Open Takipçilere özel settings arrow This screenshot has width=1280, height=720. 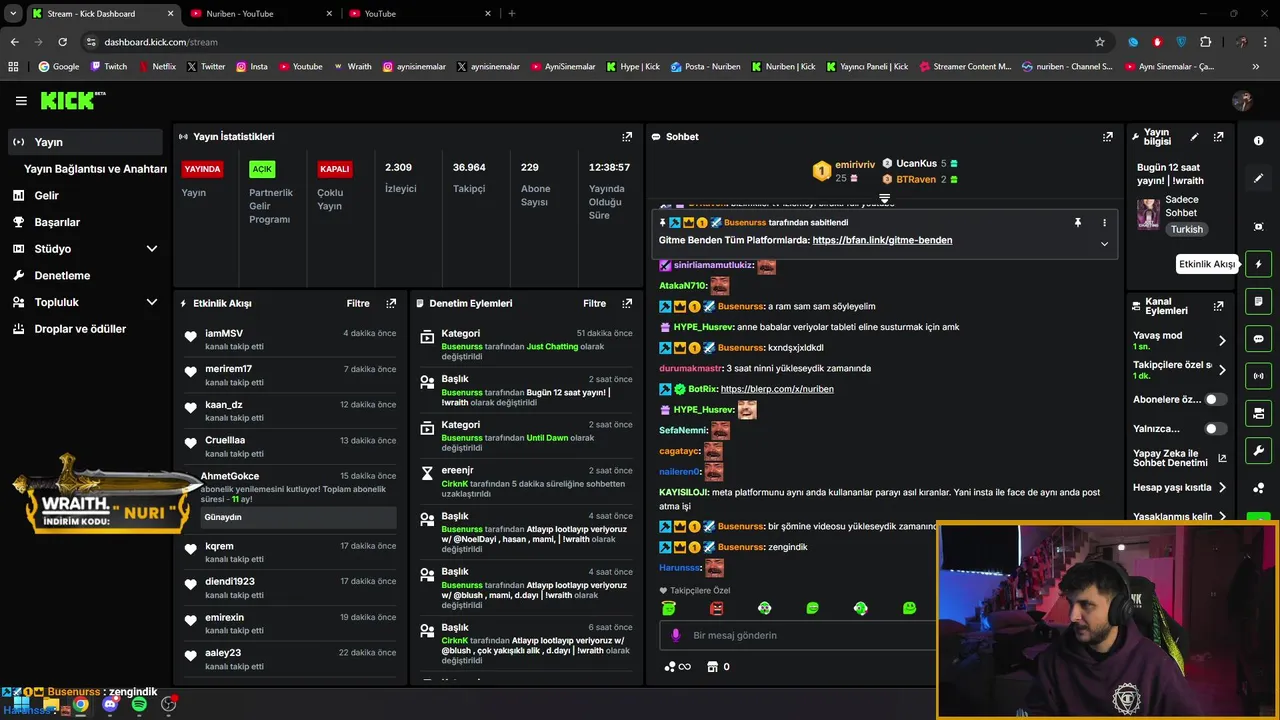click(1222, 370)
